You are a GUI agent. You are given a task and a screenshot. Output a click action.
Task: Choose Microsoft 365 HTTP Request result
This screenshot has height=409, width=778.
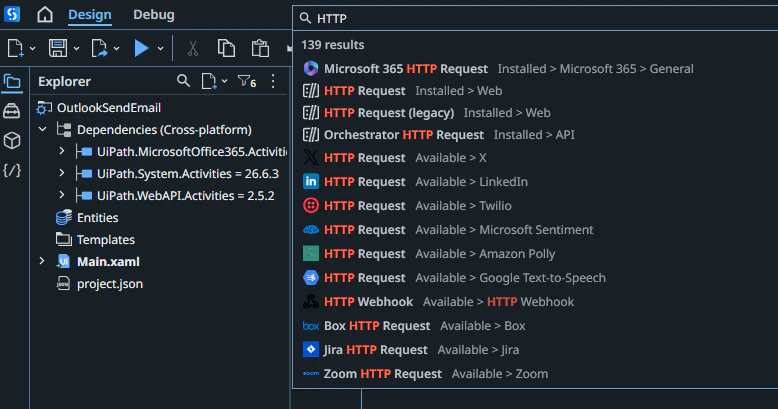point(536,68)
